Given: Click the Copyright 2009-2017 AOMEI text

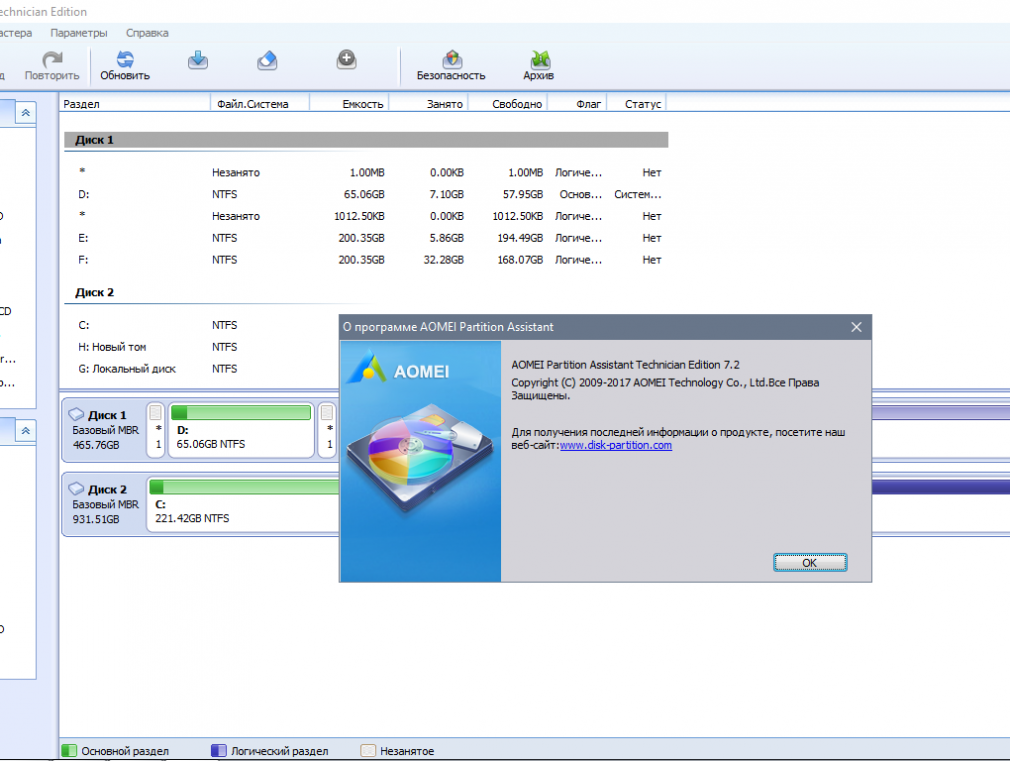Looking at the screenshot, I should (665, 389).
